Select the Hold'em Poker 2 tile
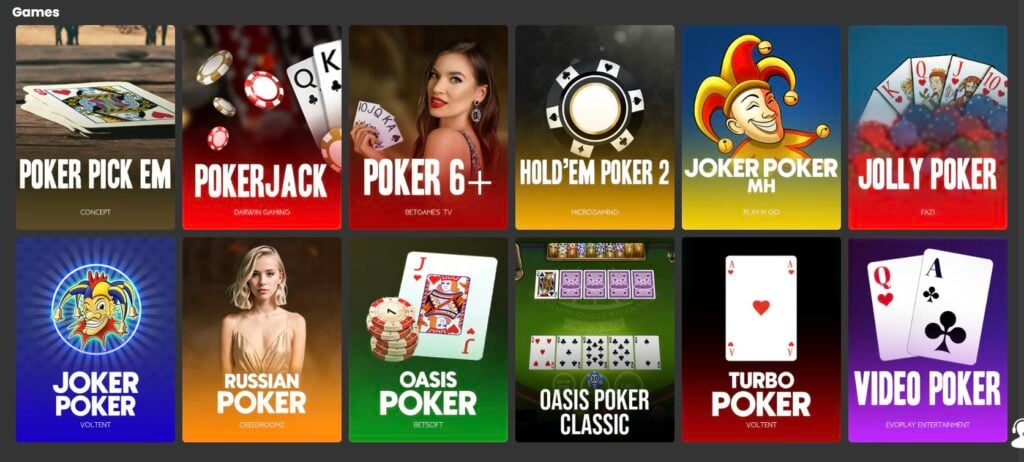1024x462 pixels. click(595, 127)
